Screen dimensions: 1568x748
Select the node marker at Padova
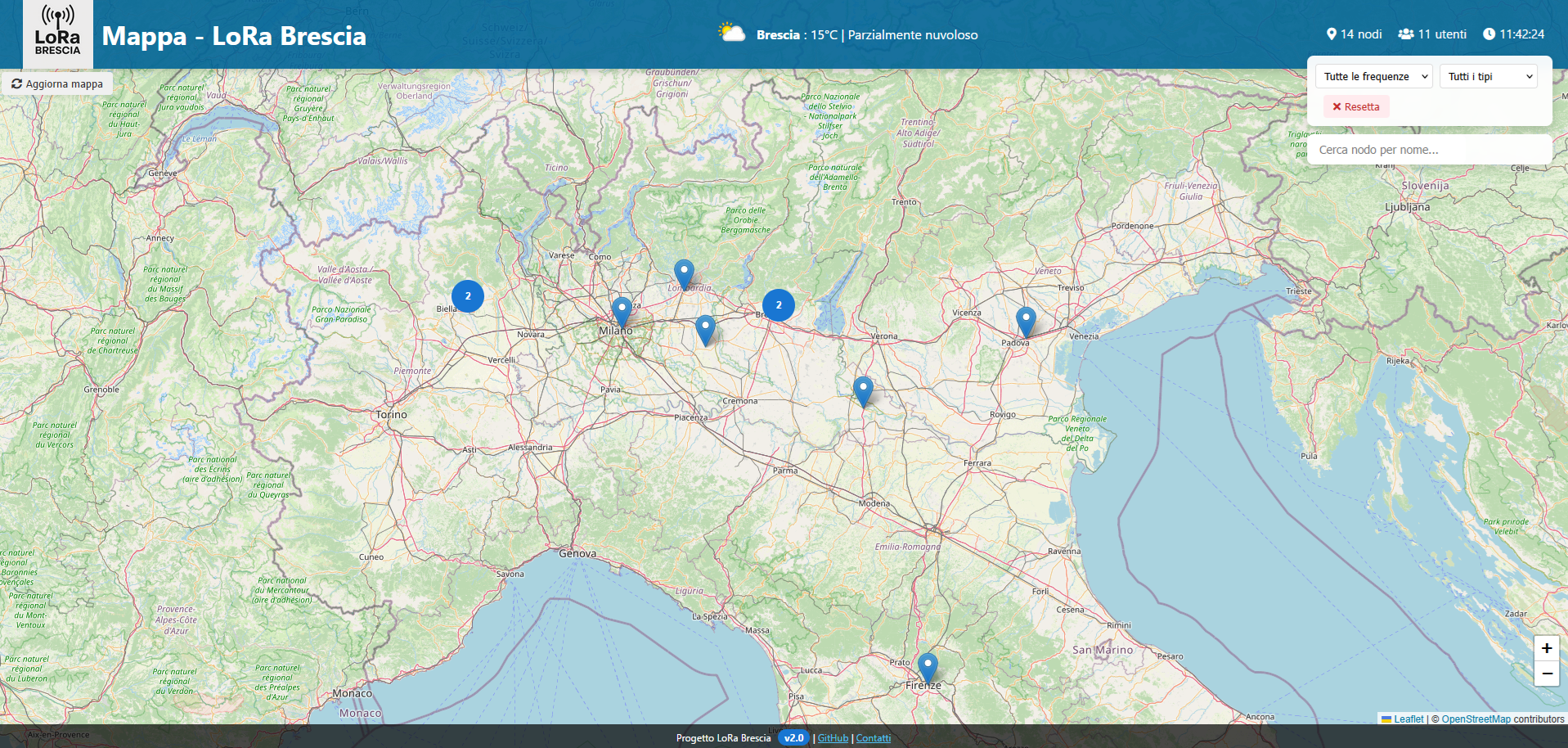coord(1026,322)
